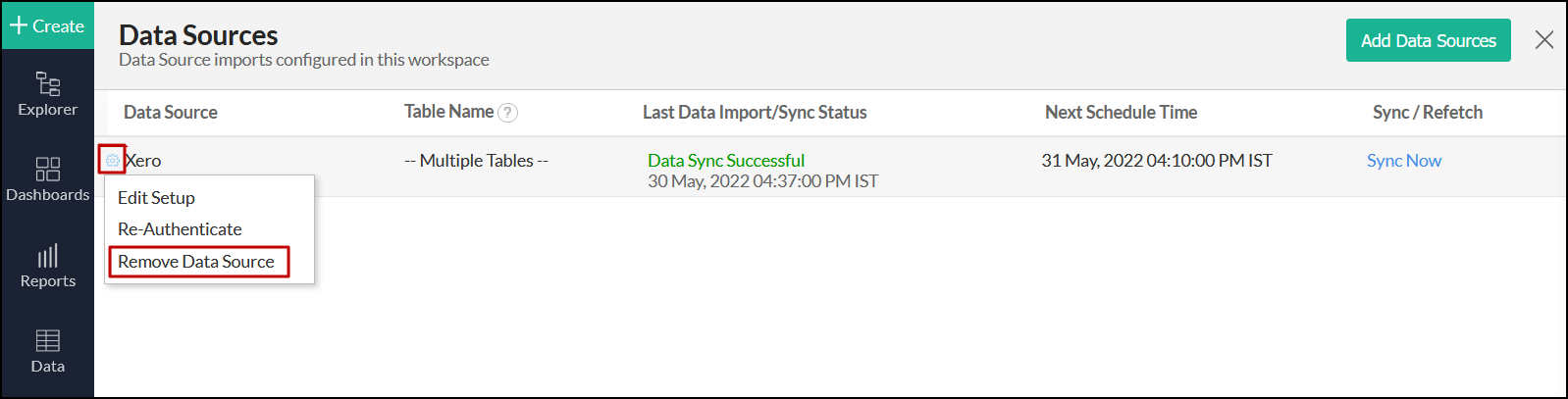Open the Data sidebar icon
Image resolution: width=1568 pixels, height=399 pixels.
[47, 351]
